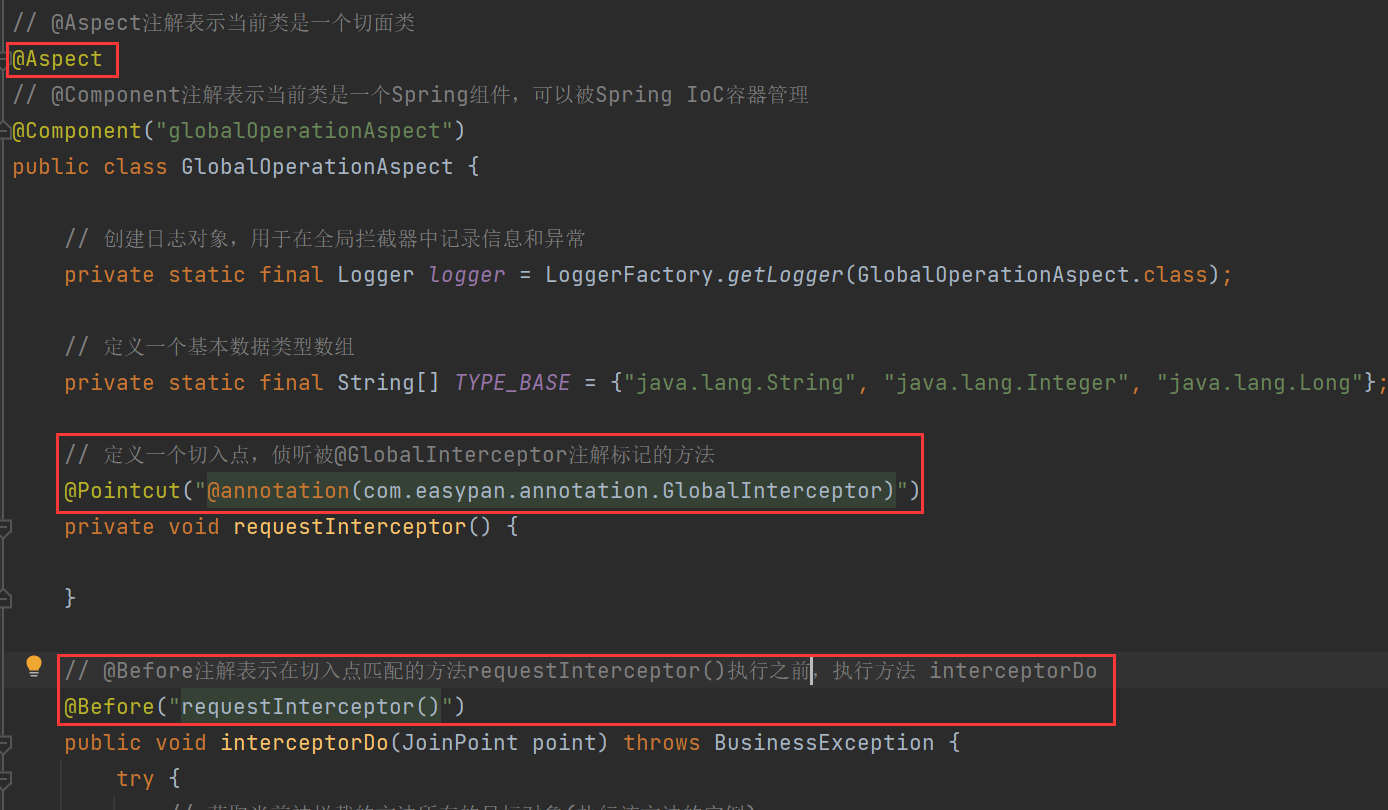
Task: Click the interceptorDo method name in declaration
Action: click(x=304, y=743)
